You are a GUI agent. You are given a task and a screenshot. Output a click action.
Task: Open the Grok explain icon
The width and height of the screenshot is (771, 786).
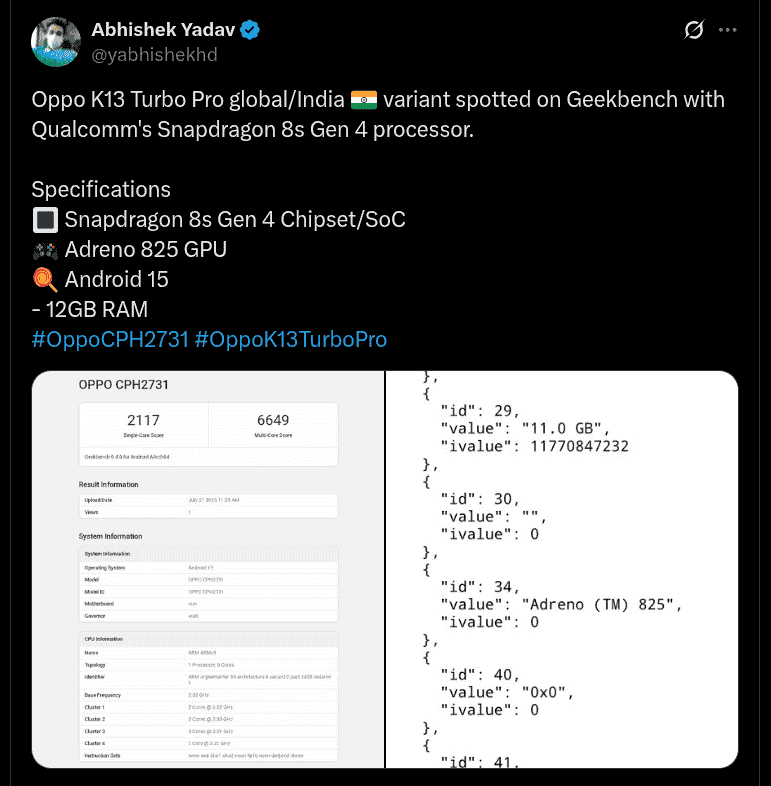coord(694,31)
